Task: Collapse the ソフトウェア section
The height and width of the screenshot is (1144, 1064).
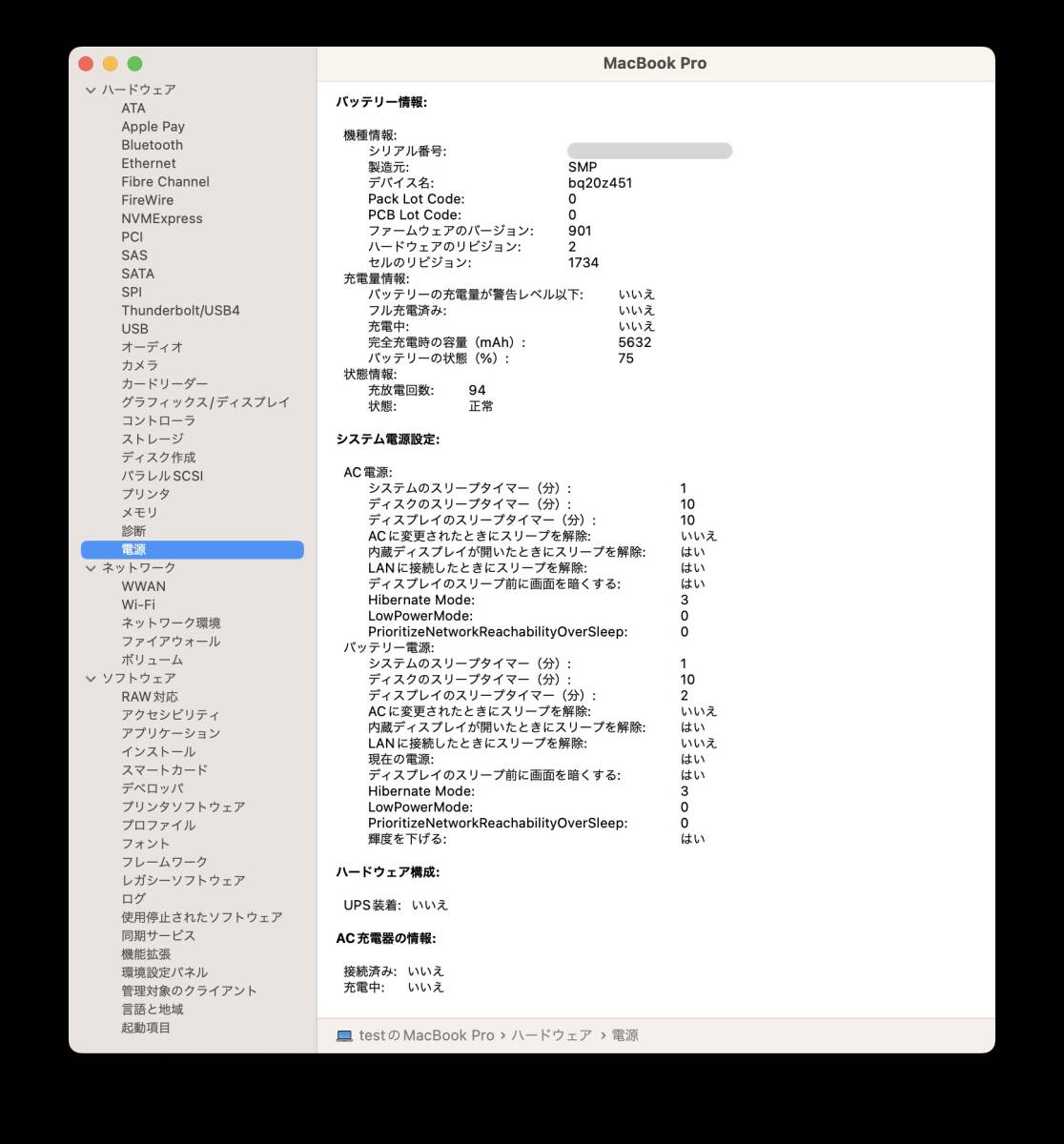Action: (91, 678)
